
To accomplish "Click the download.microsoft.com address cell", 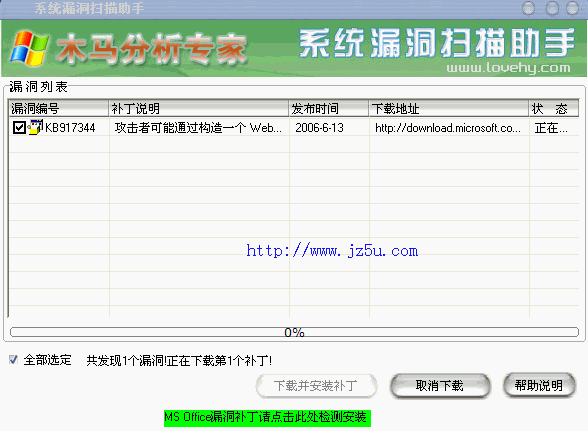I will pos(448,128).
